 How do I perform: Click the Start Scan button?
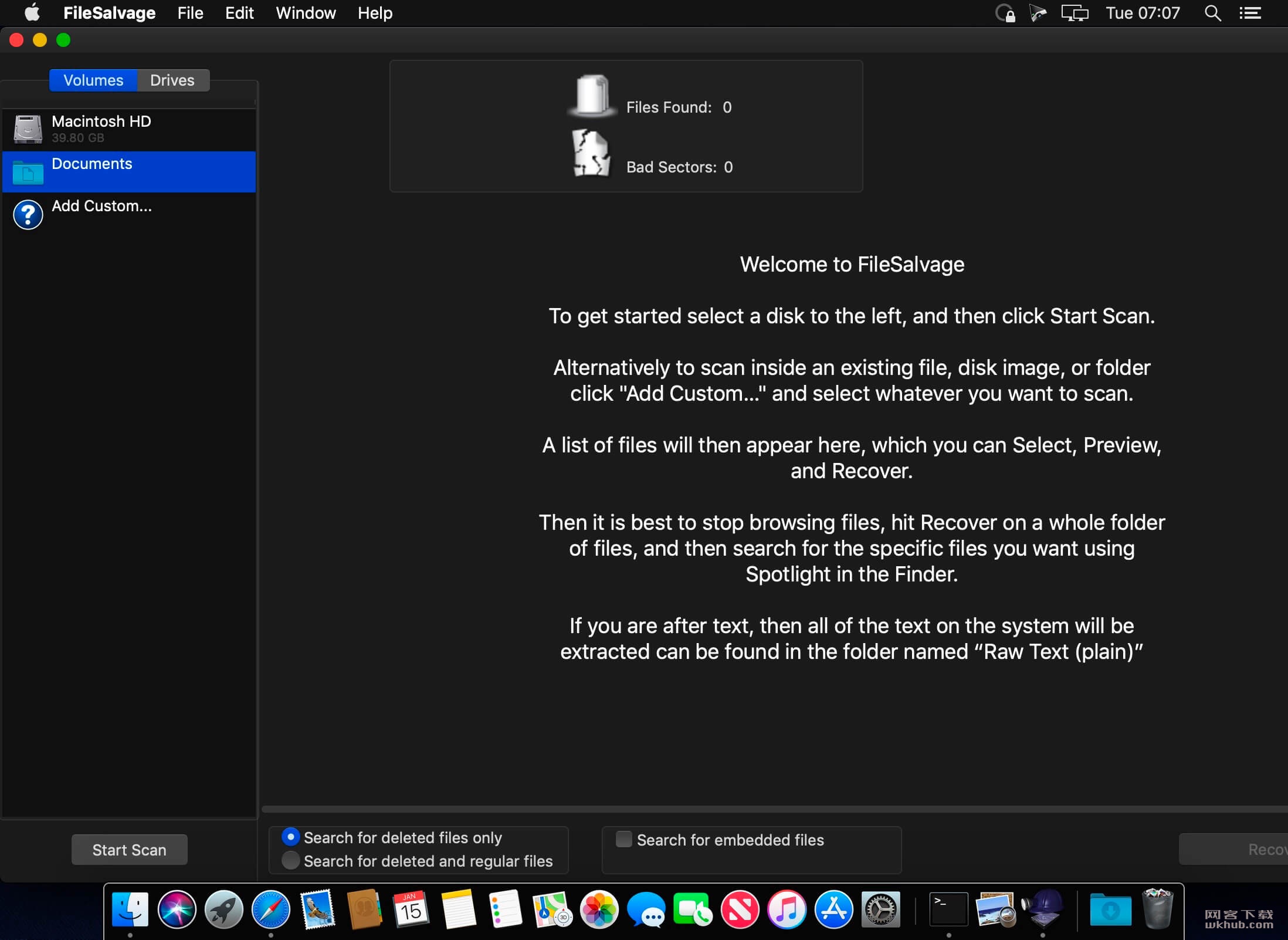[x=130, y=850]
